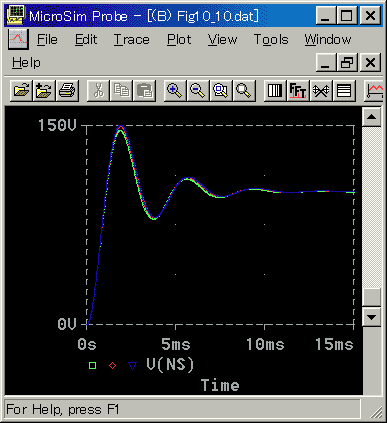This screenshot has width=387, height=423.
Task: Toggle the FFT (Fourier transform) button
Action: (x=298, y=90)
